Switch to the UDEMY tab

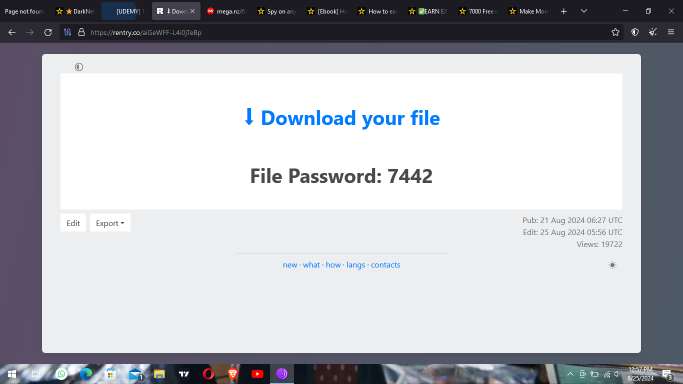[125, 11]
